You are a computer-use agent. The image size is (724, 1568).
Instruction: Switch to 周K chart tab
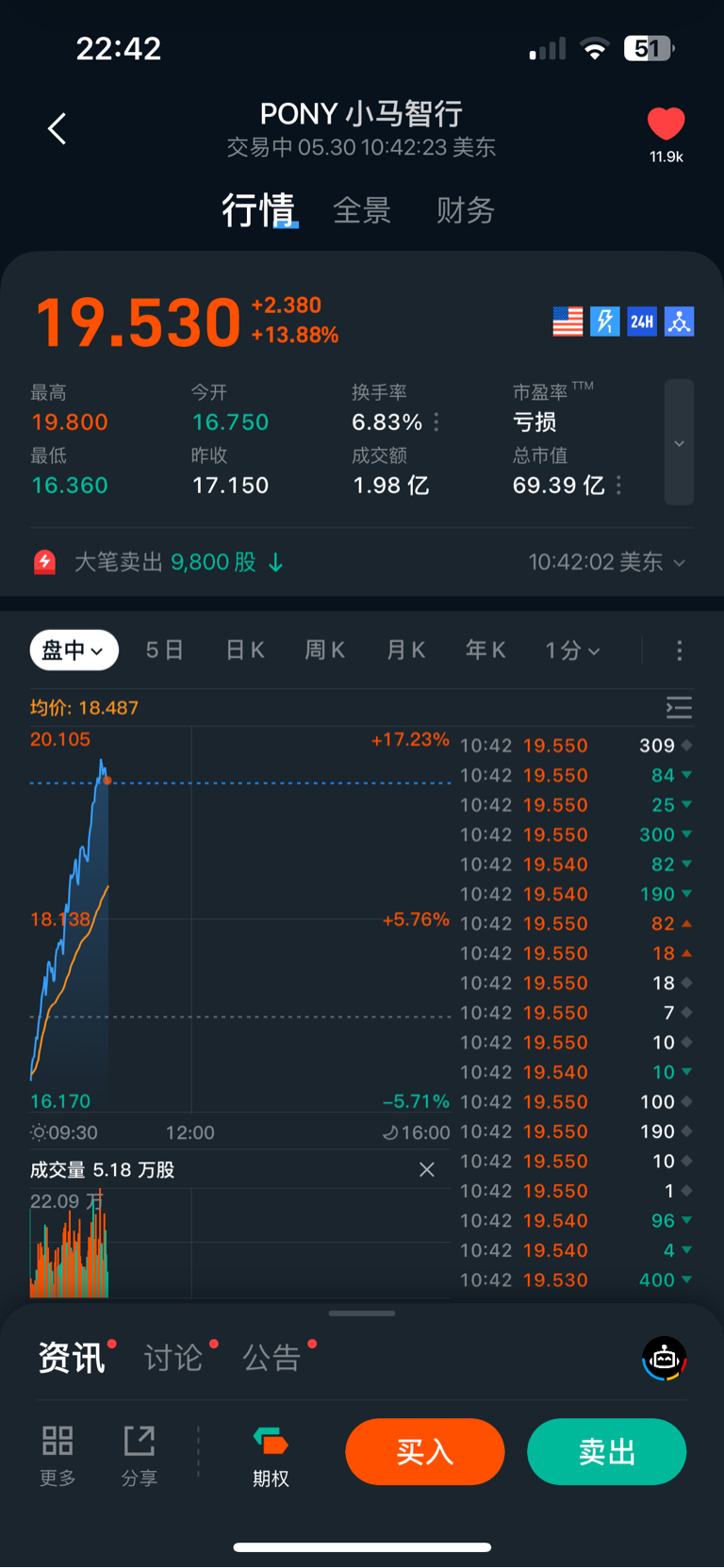[x=325, y=651]
